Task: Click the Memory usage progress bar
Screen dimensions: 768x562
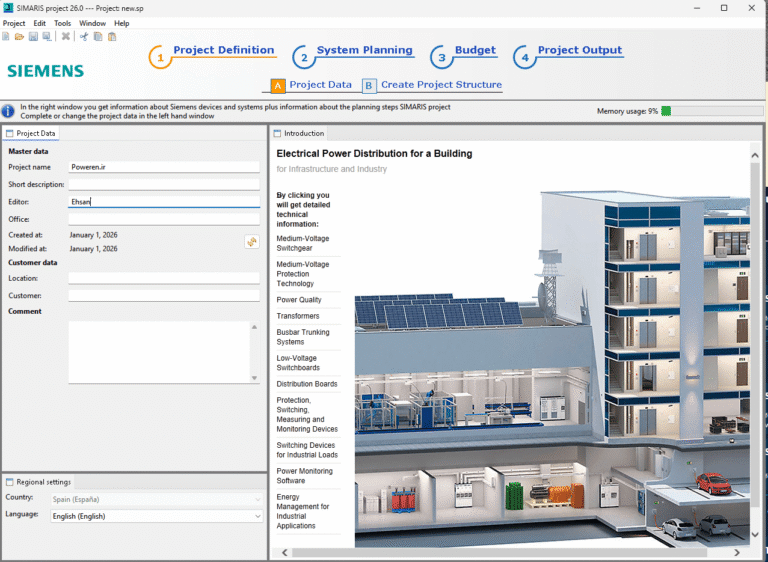Action: click(x=712, y=111)
